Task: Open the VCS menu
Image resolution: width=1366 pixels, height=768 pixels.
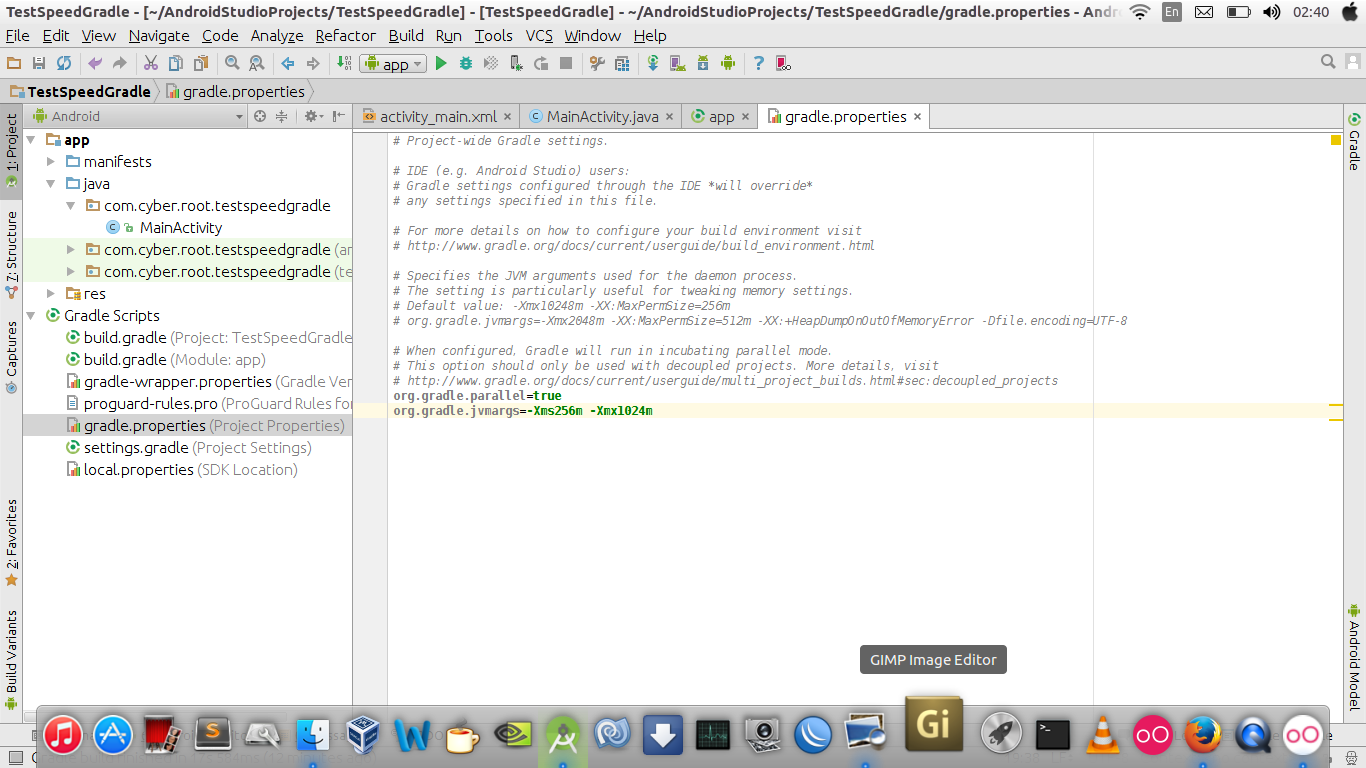Action: pos(540,35)
